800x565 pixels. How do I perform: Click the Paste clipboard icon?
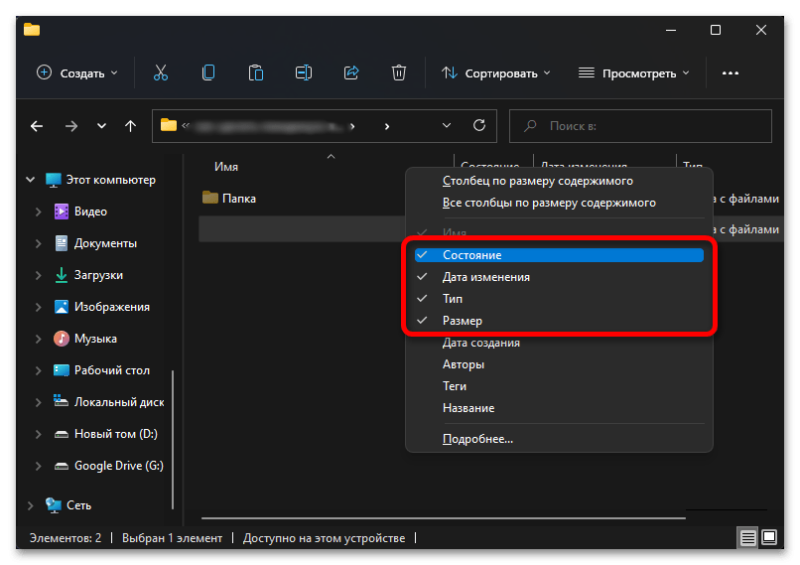(256, 73)
